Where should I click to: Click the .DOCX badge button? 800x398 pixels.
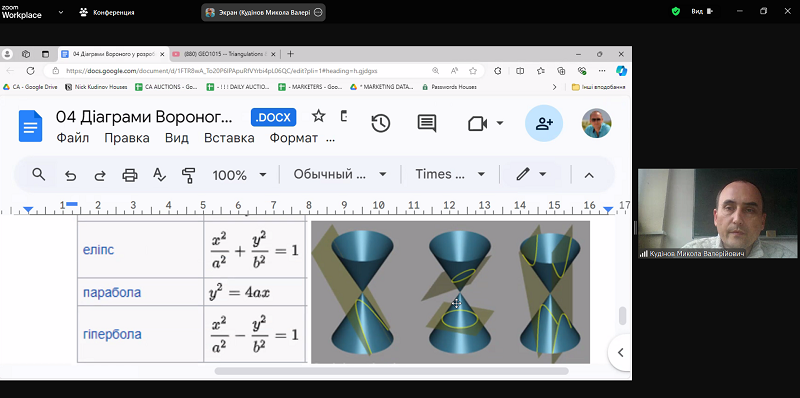click(x=273, y=117)
